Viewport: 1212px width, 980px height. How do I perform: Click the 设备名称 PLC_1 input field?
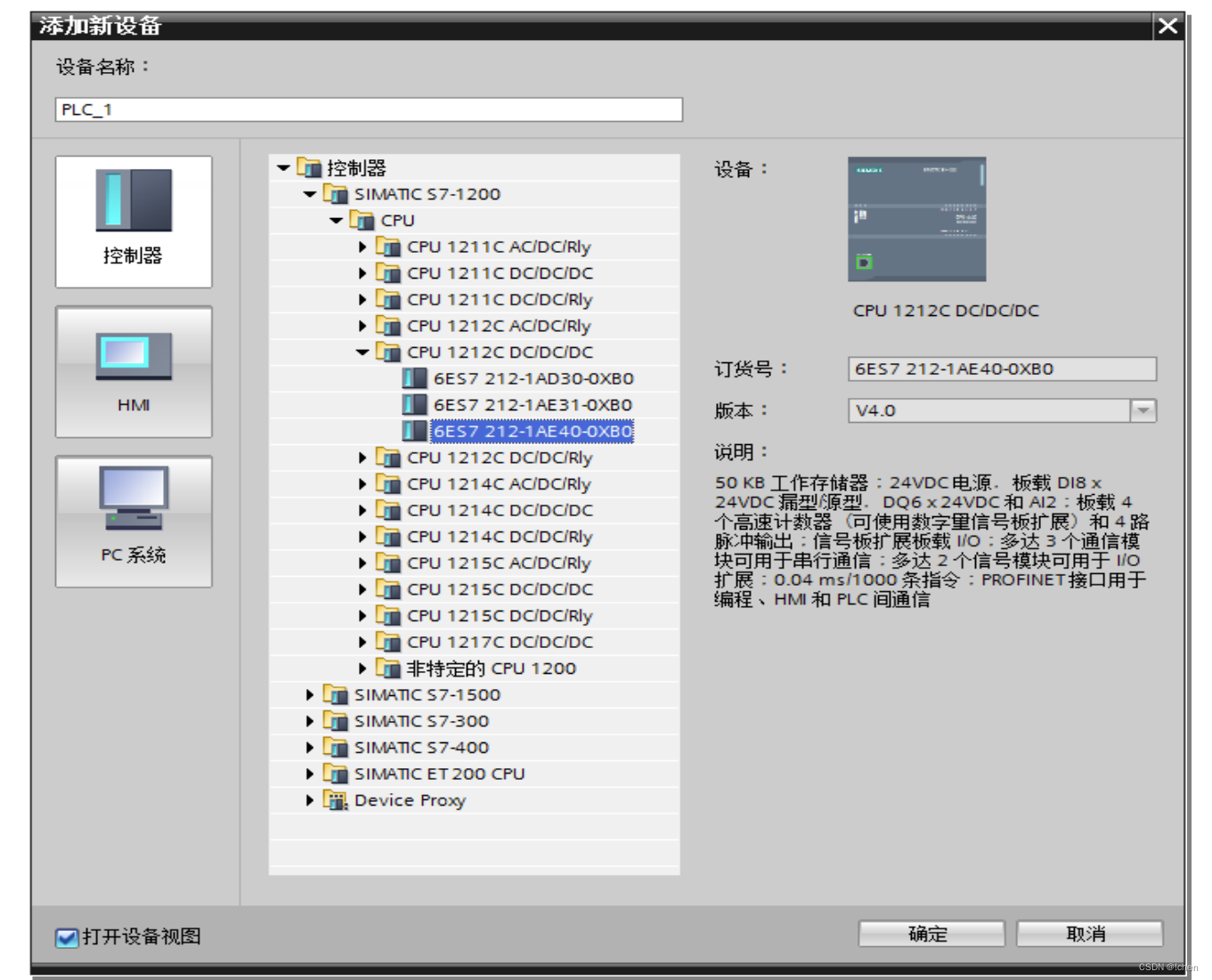point(369,109)
